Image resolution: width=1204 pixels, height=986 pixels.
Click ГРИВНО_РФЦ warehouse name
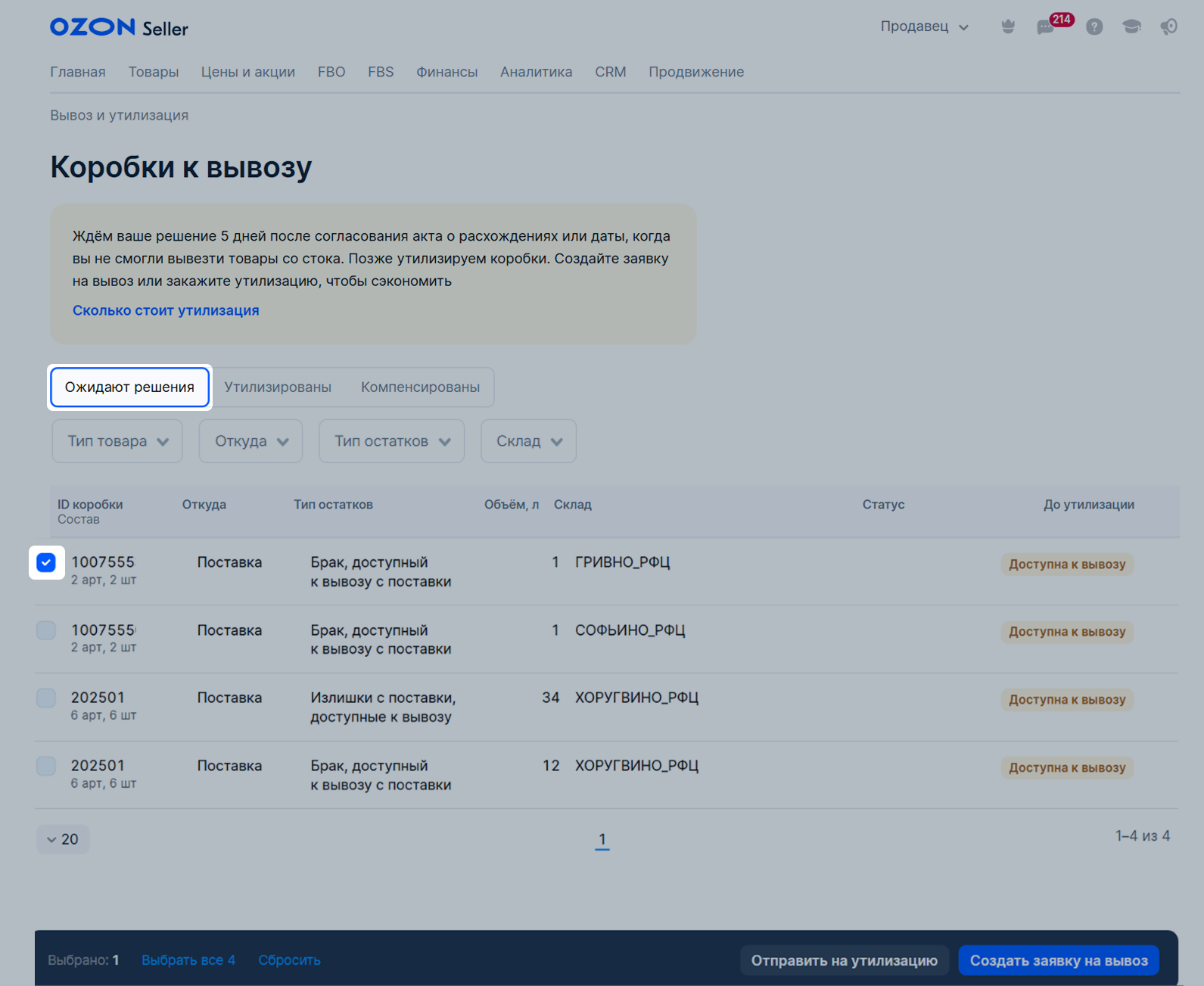click(x=622, y=562)
